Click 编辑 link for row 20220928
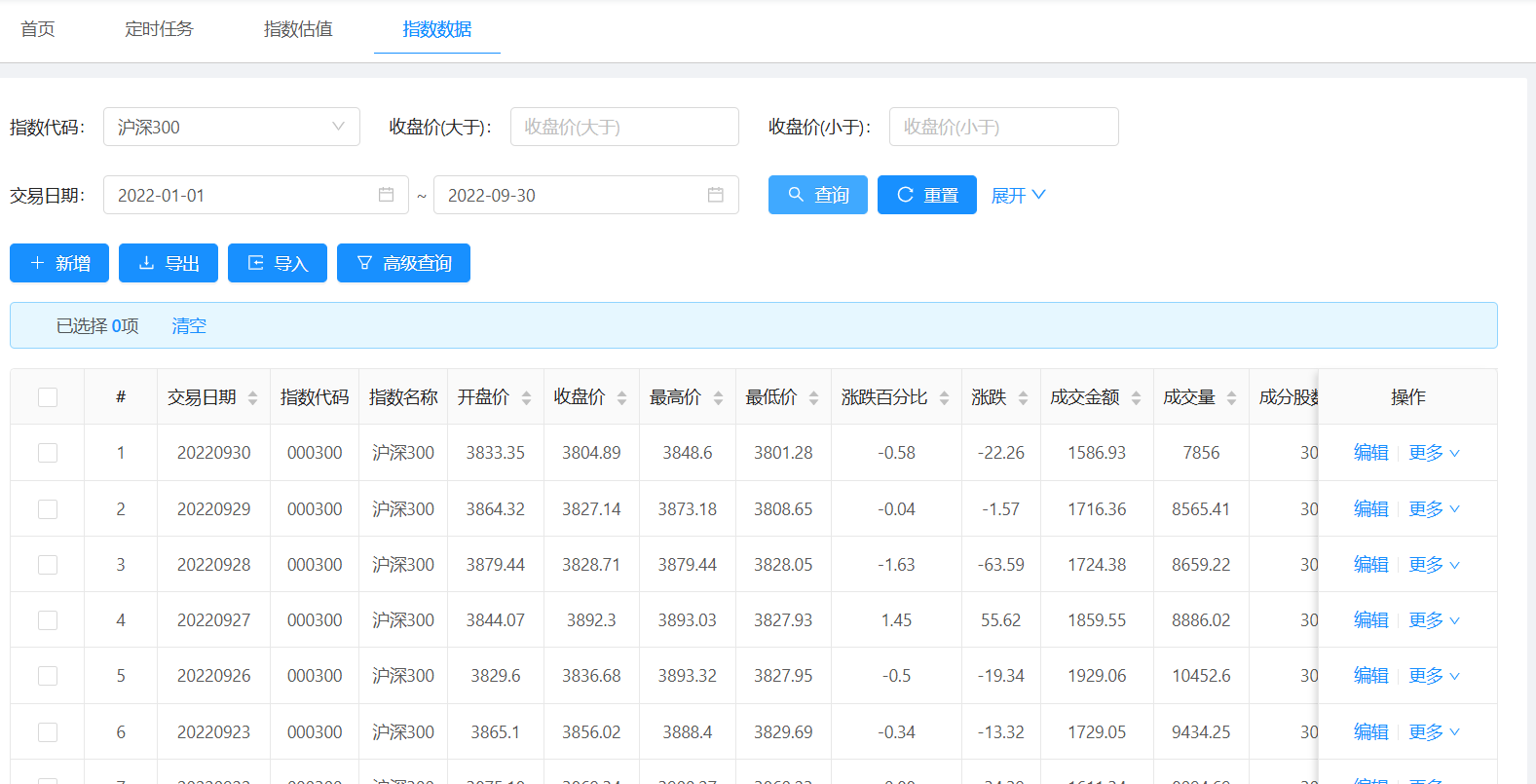The image size is (1536, 784). pyautogui.click(x=1370, y=565)
